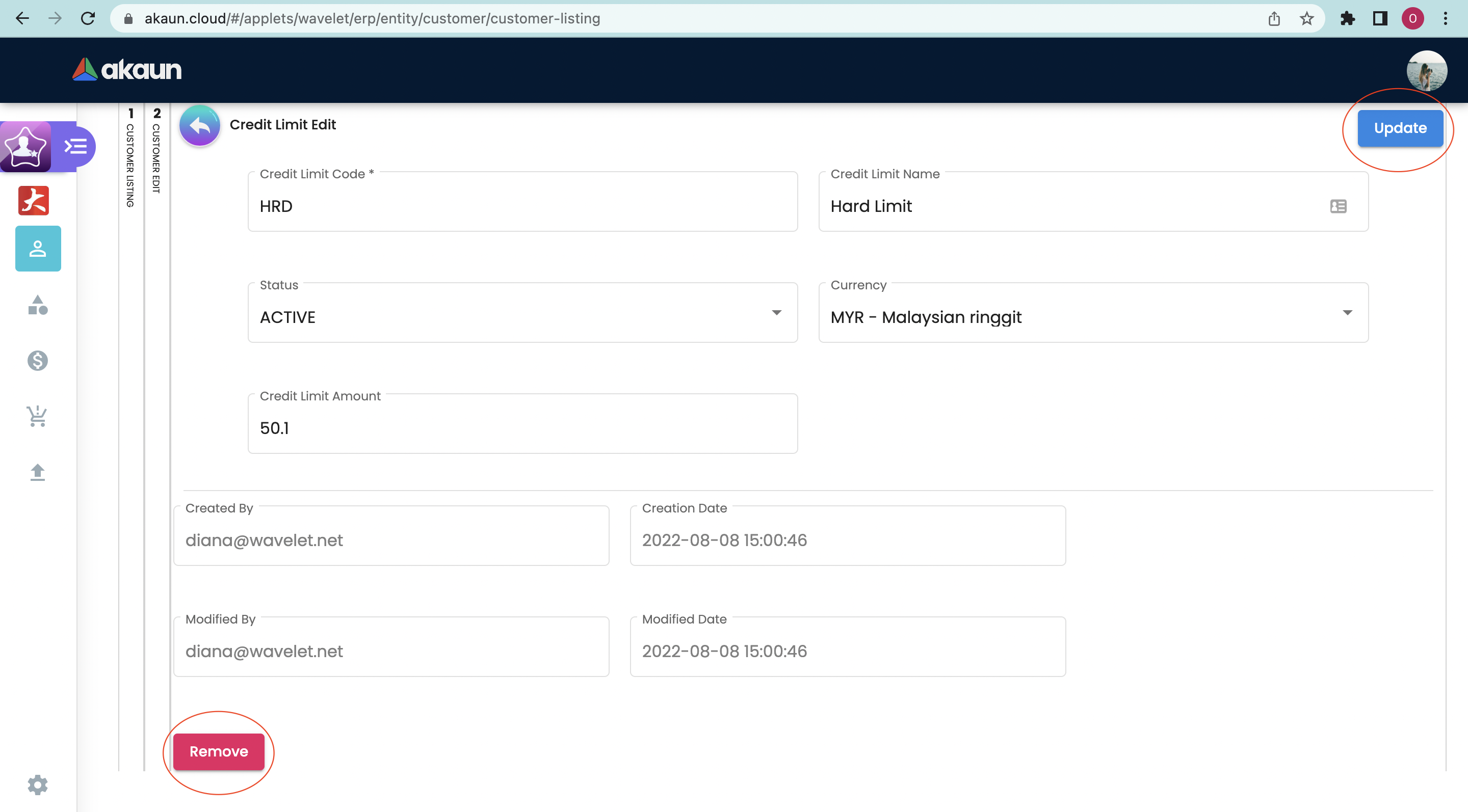Click the Credit Limit Code field
This screenshot has height=812, width=1468.
click(522, 206)
